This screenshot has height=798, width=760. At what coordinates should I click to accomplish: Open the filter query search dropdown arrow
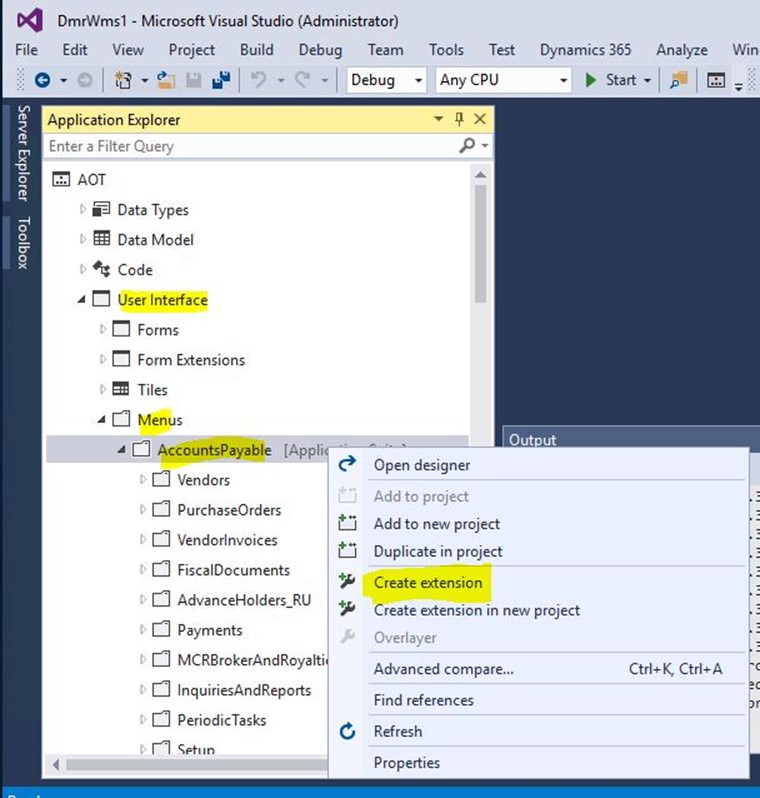(x=485, y=146)
